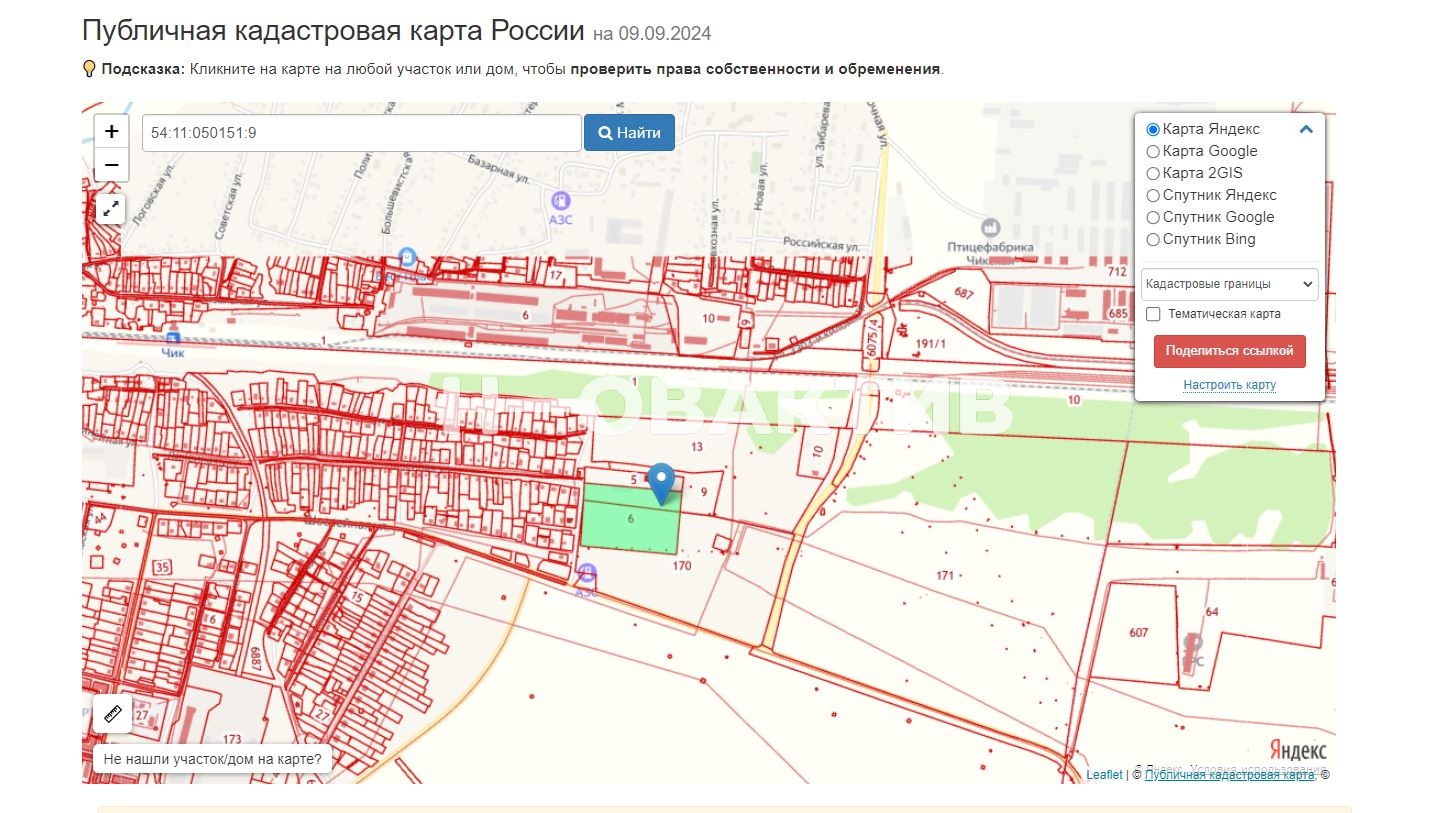Click the Птицефабрика factory icon

point(991,227)
